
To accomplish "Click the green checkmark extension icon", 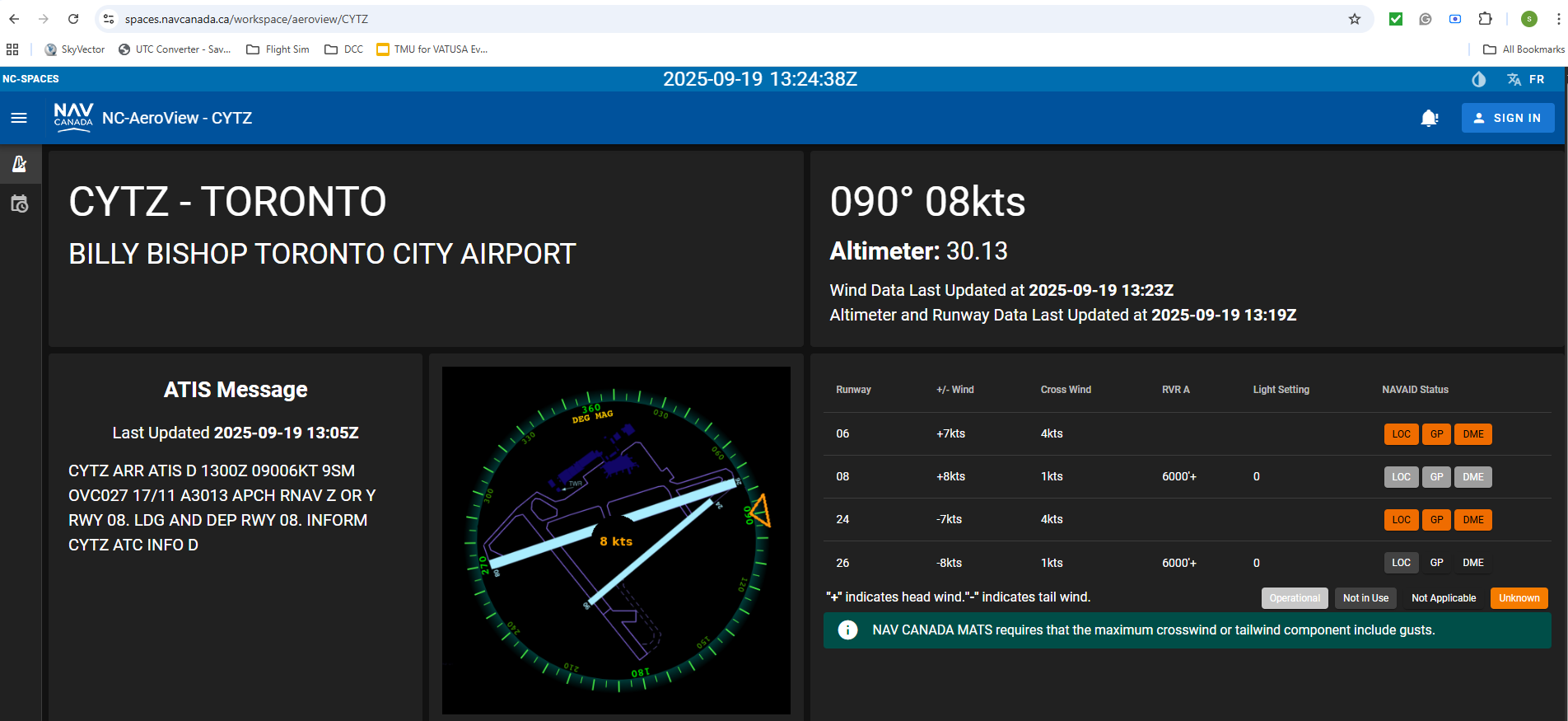I will tap(1396, 19).
